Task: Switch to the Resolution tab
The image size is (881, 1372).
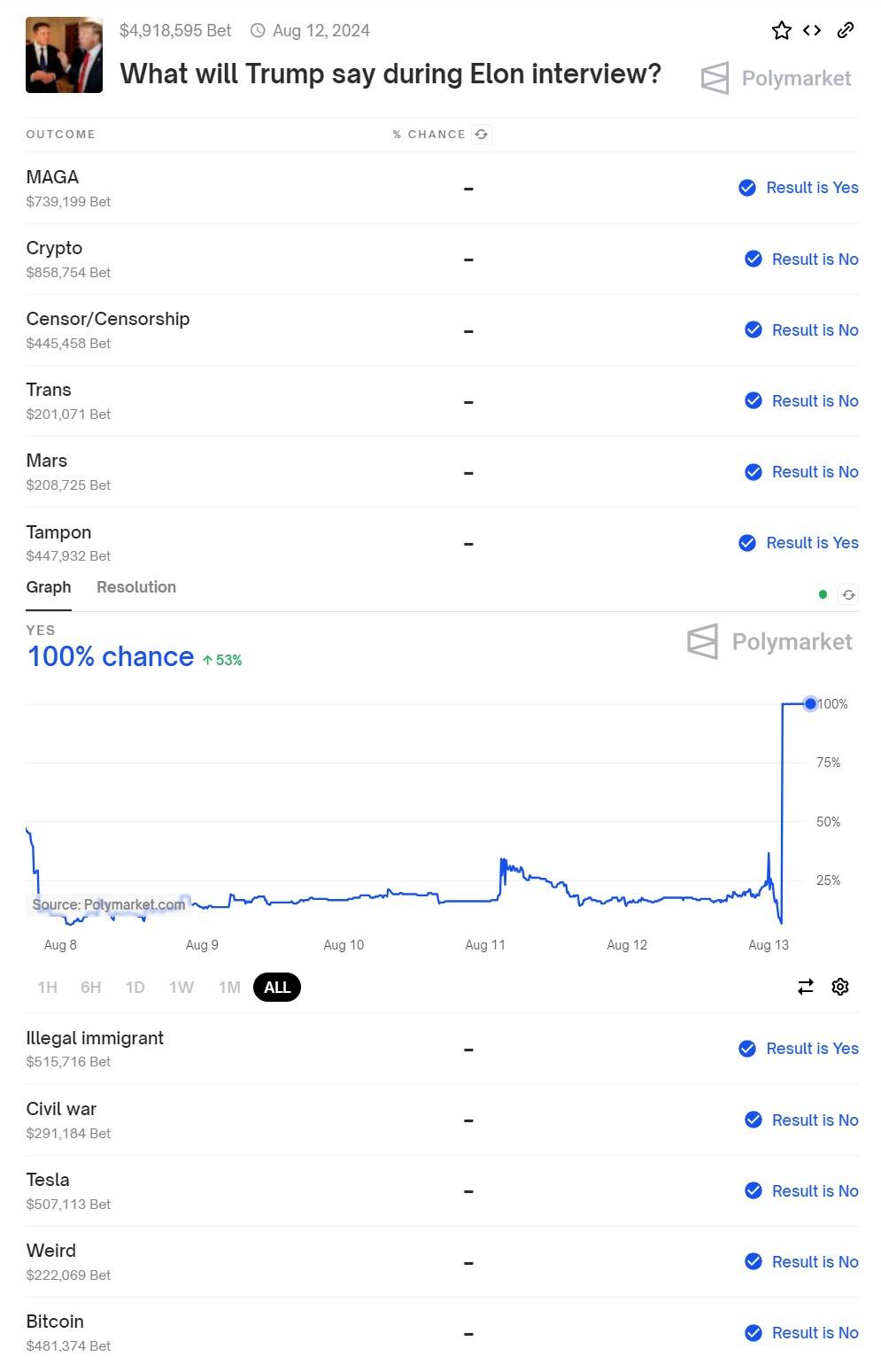Action: pos(136,587)
